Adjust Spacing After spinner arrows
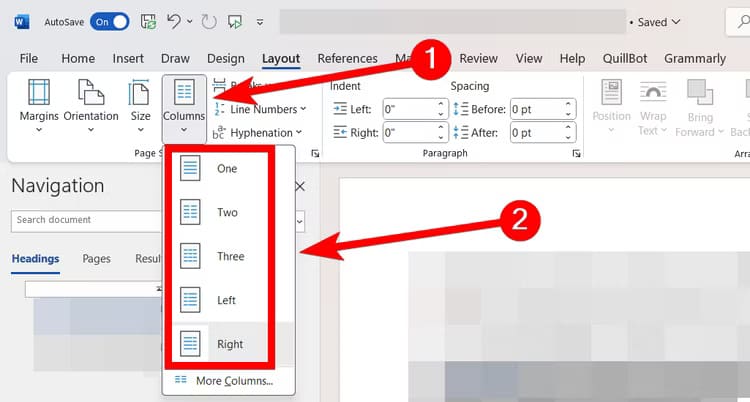 point(568,132)
